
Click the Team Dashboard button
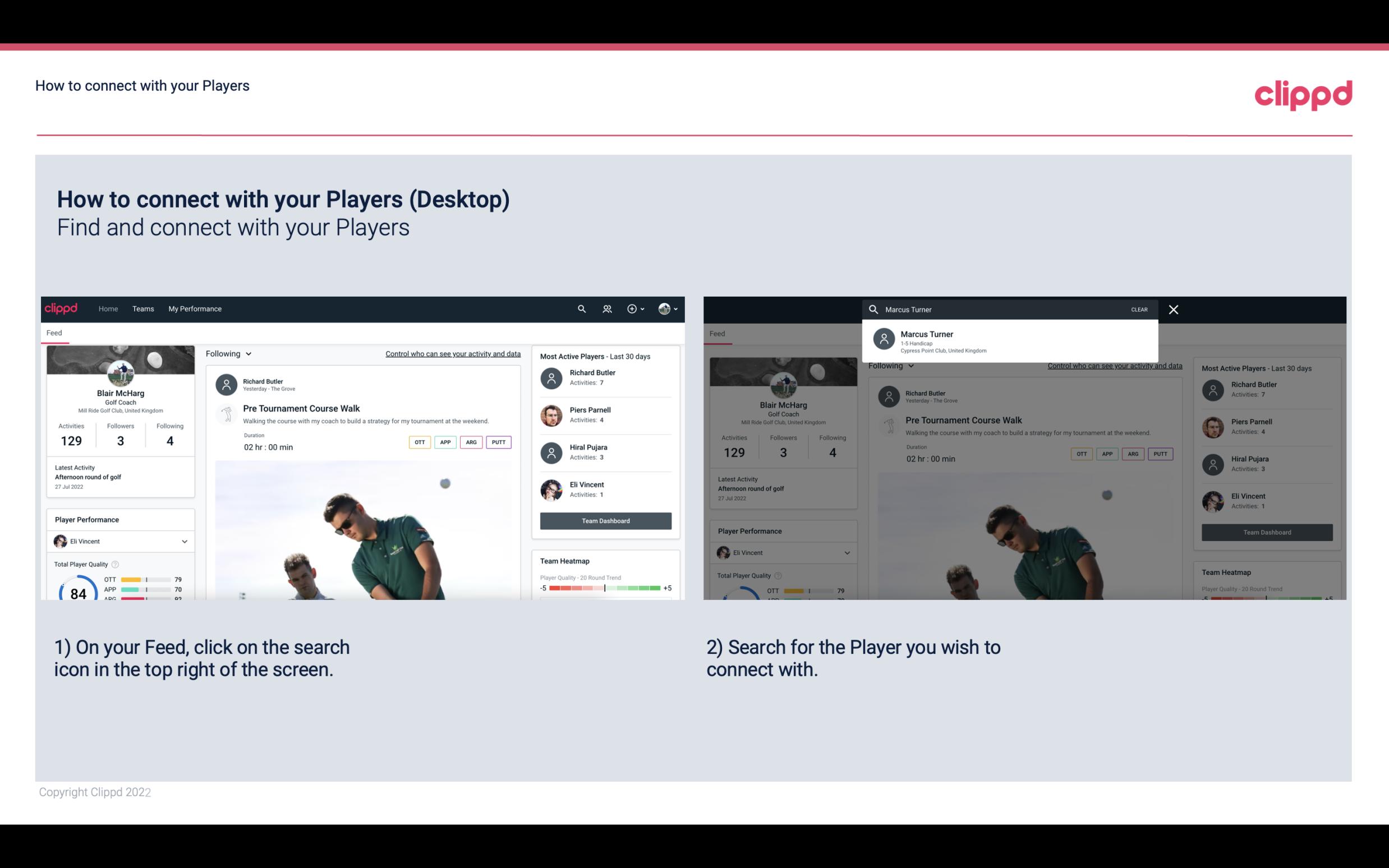(x=605, y=520)
